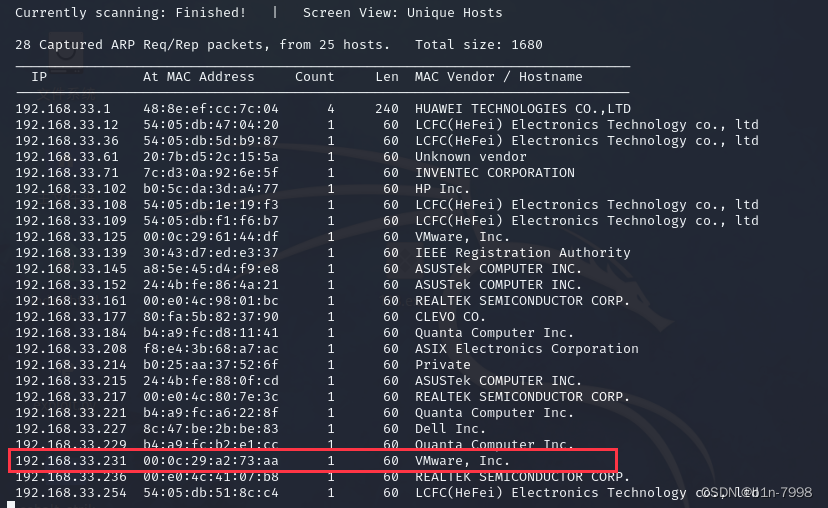
Task: Click IP address 192.168.33.184
Action: coord(71,333)
